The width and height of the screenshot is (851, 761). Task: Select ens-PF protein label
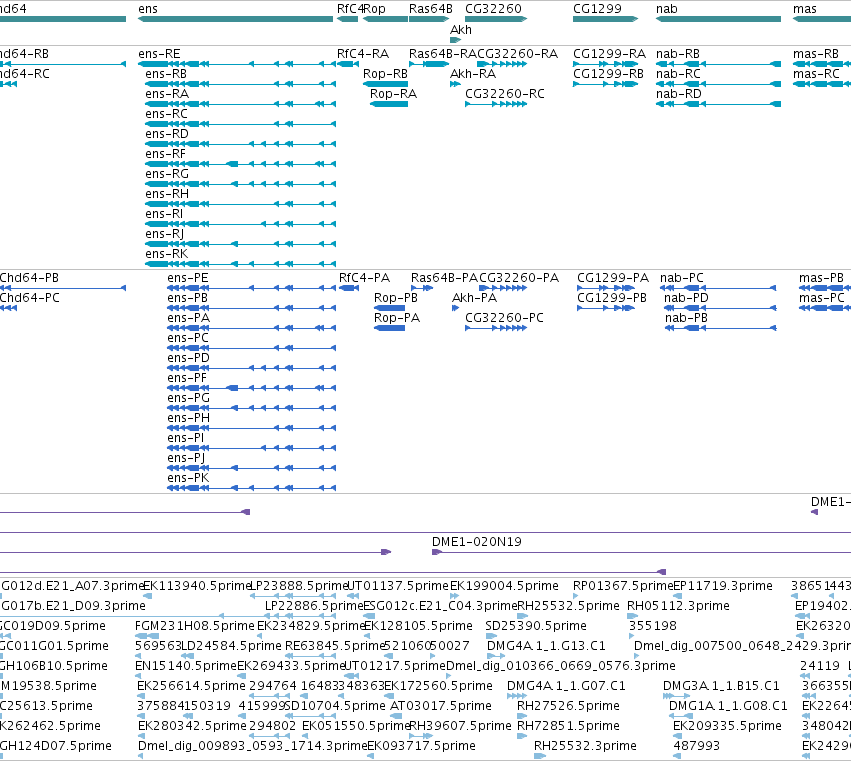pyautogui.click(x=187, y=378)
